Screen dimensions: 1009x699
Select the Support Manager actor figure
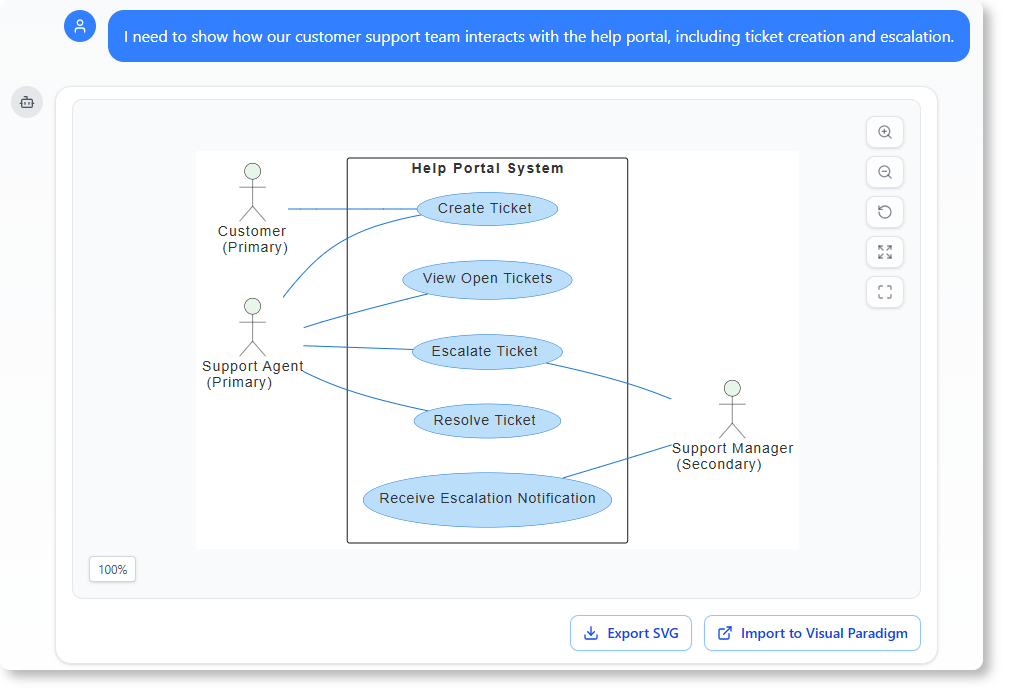coord(732,408)
